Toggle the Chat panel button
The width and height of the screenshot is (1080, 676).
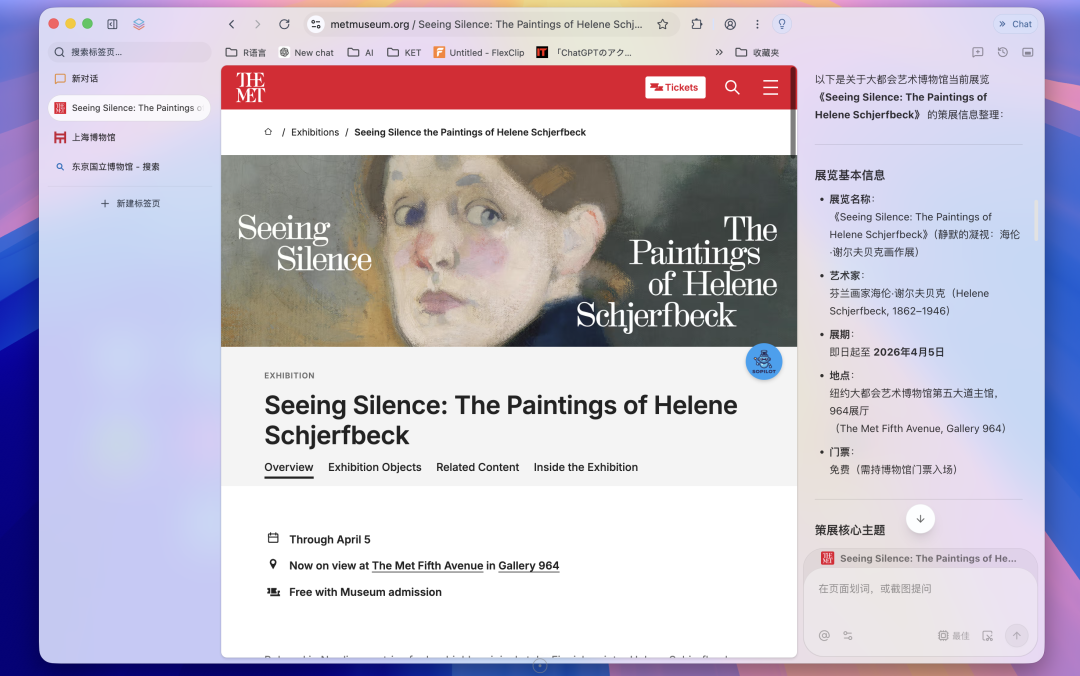[1015, 24]
